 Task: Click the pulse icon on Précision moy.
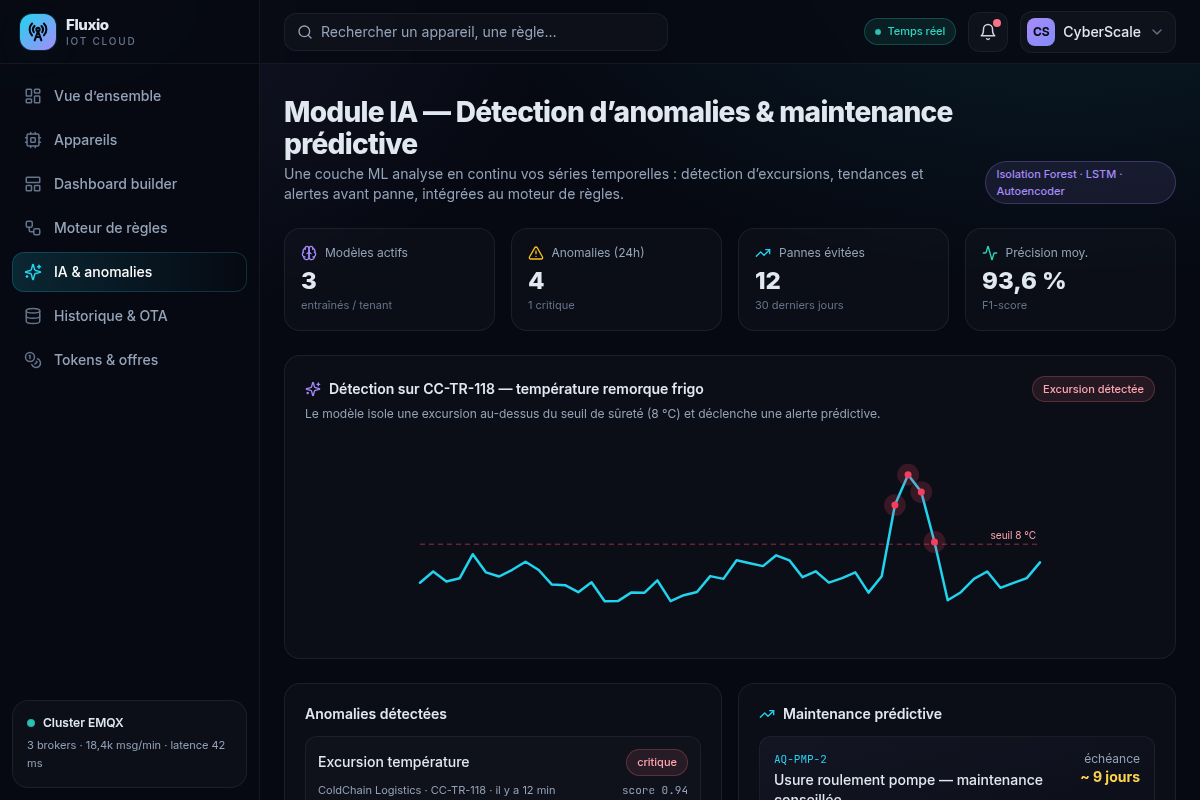(990, 253)
